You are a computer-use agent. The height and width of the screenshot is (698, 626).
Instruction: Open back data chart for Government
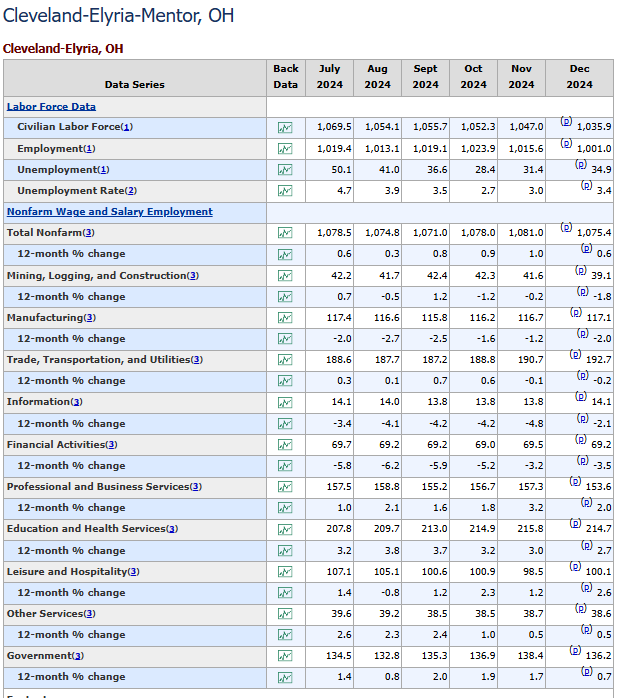click(x=285, y=656)
